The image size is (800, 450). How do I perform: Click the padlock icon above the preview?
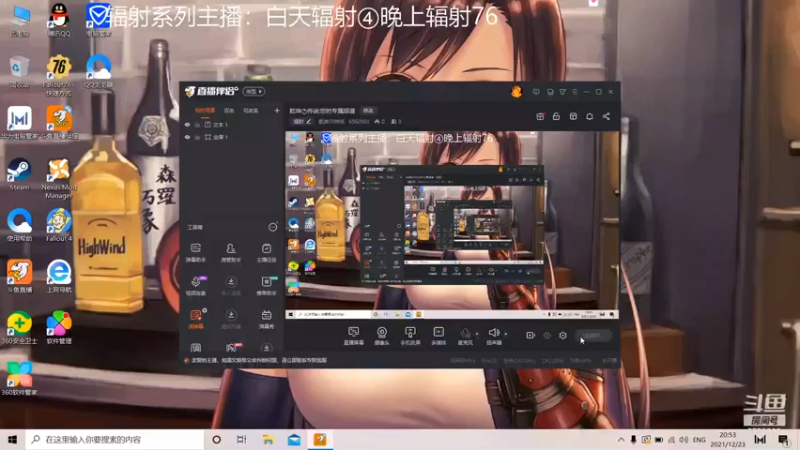pyautogui.click(x=556, y=117)
